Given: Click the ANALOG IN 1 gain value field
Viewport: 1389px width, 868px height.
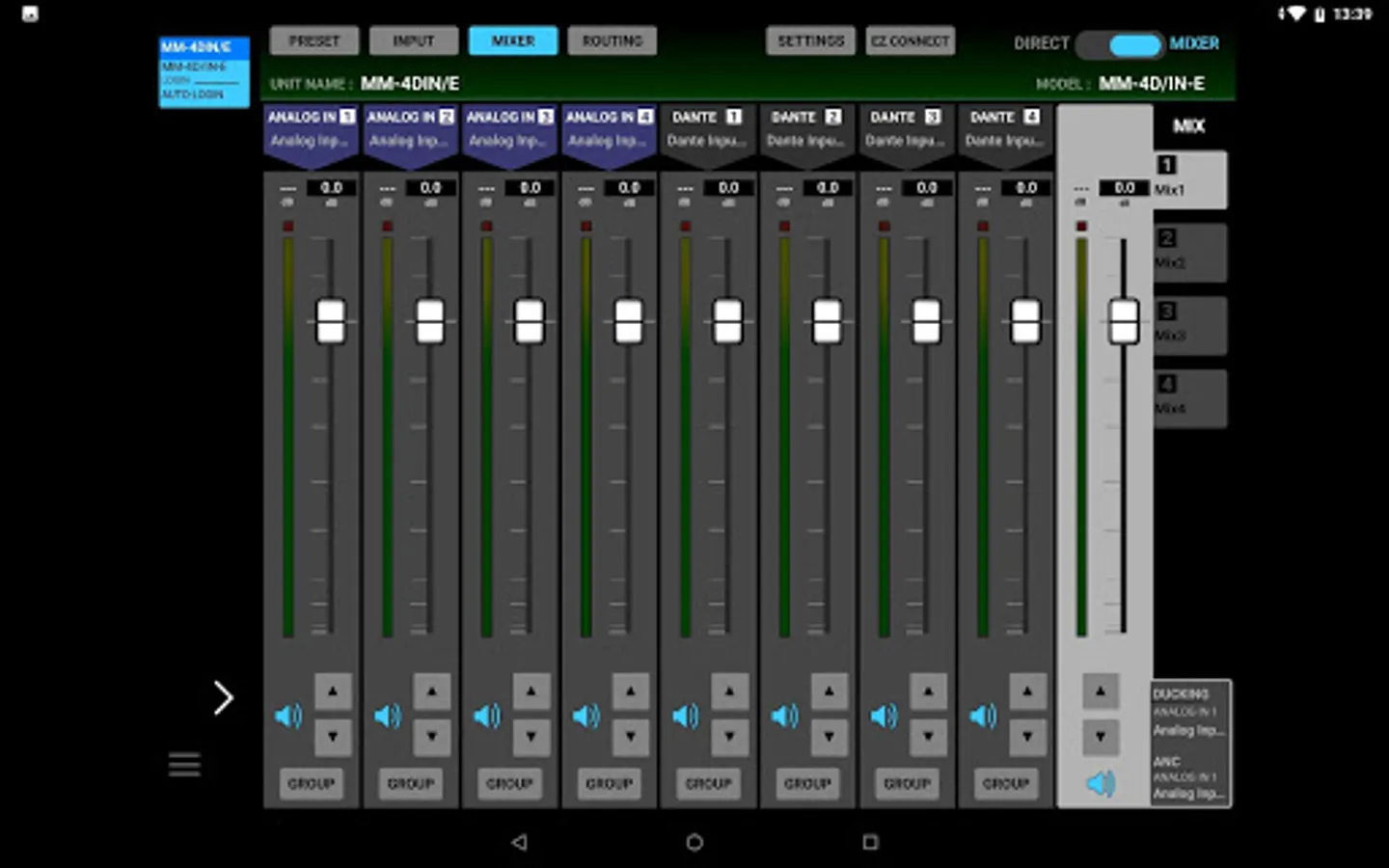Looking at the screenshot, I should (332, 188).
